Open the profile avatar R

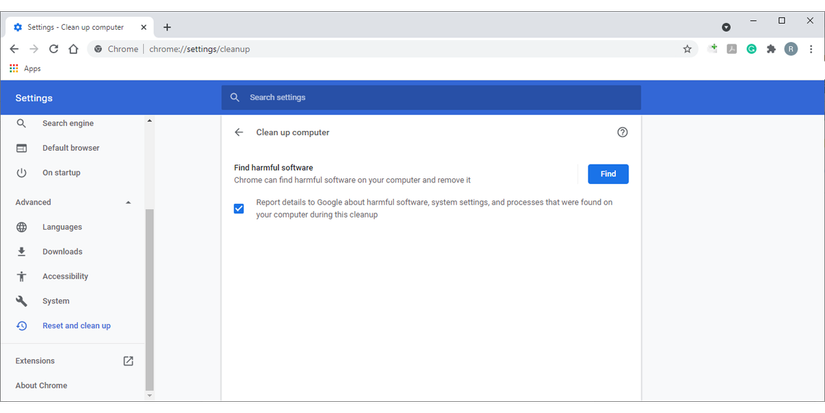[791, 49]
